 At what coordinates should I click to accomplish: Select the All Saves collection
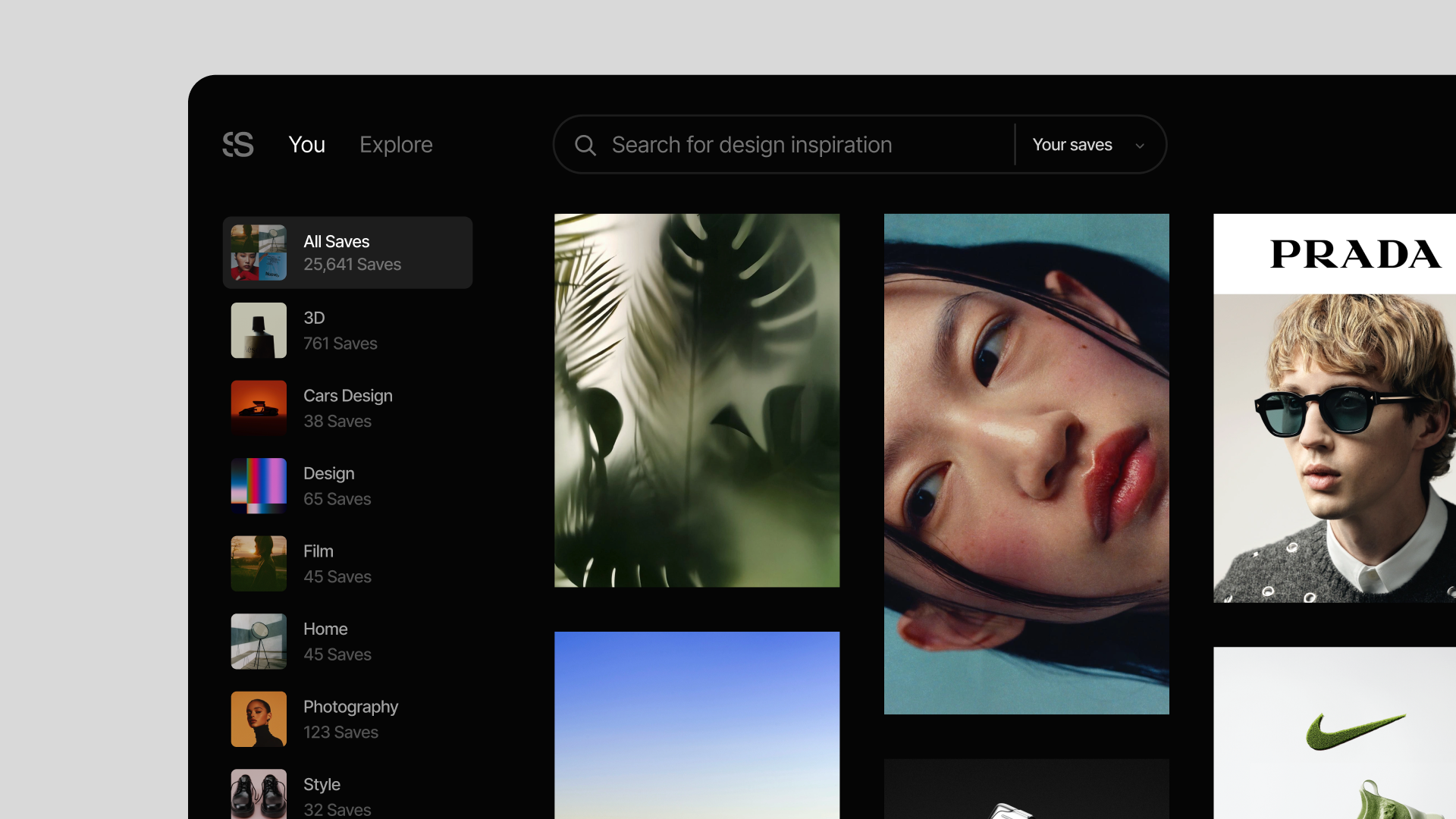[x=347, y=253]
